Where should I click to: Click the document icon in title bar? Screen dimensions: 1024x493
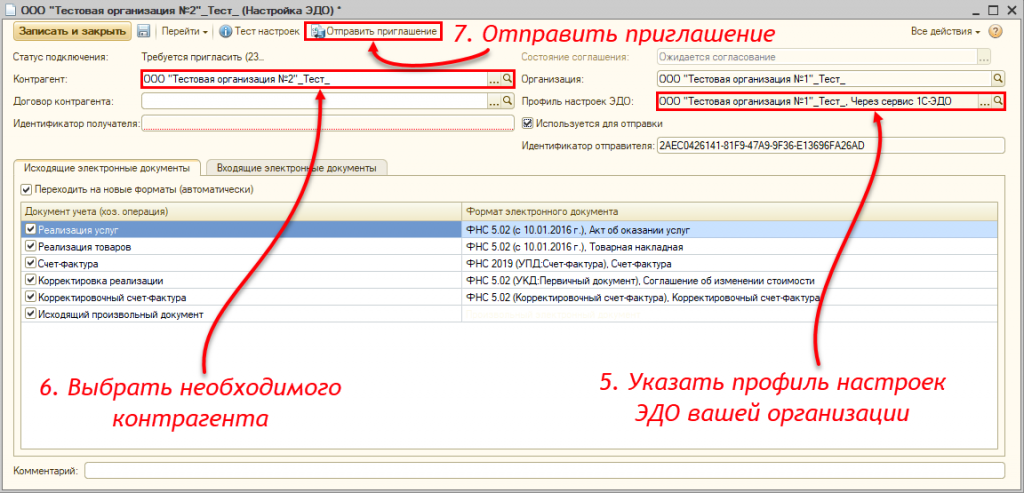pos(10,10)
